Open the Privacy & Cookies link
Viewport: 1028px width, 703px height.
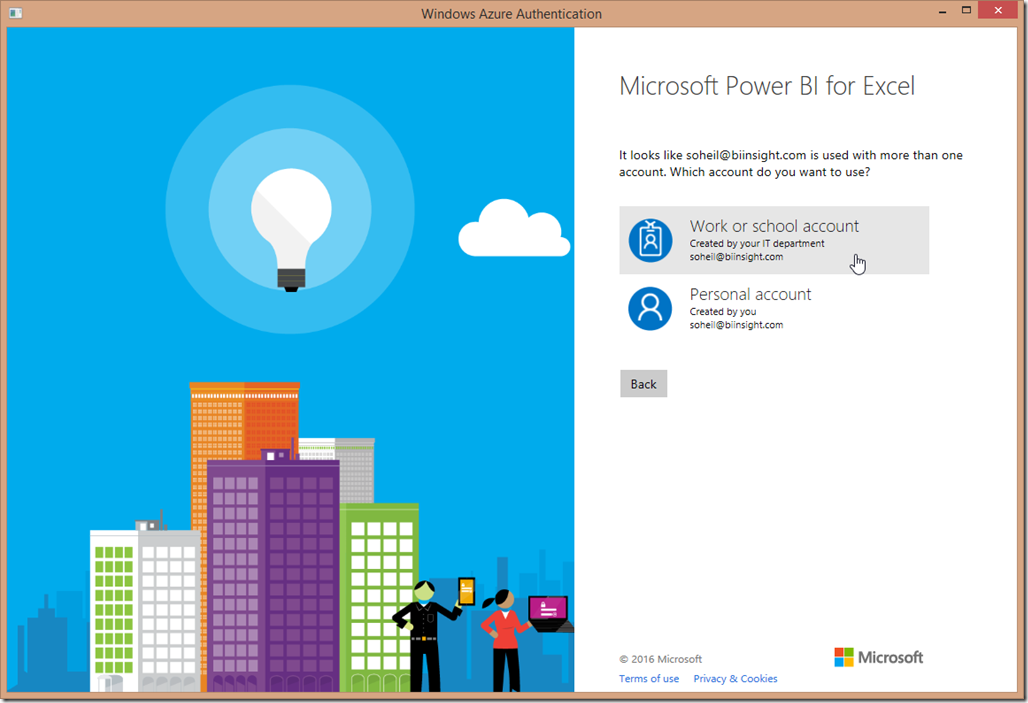[735, 679]
